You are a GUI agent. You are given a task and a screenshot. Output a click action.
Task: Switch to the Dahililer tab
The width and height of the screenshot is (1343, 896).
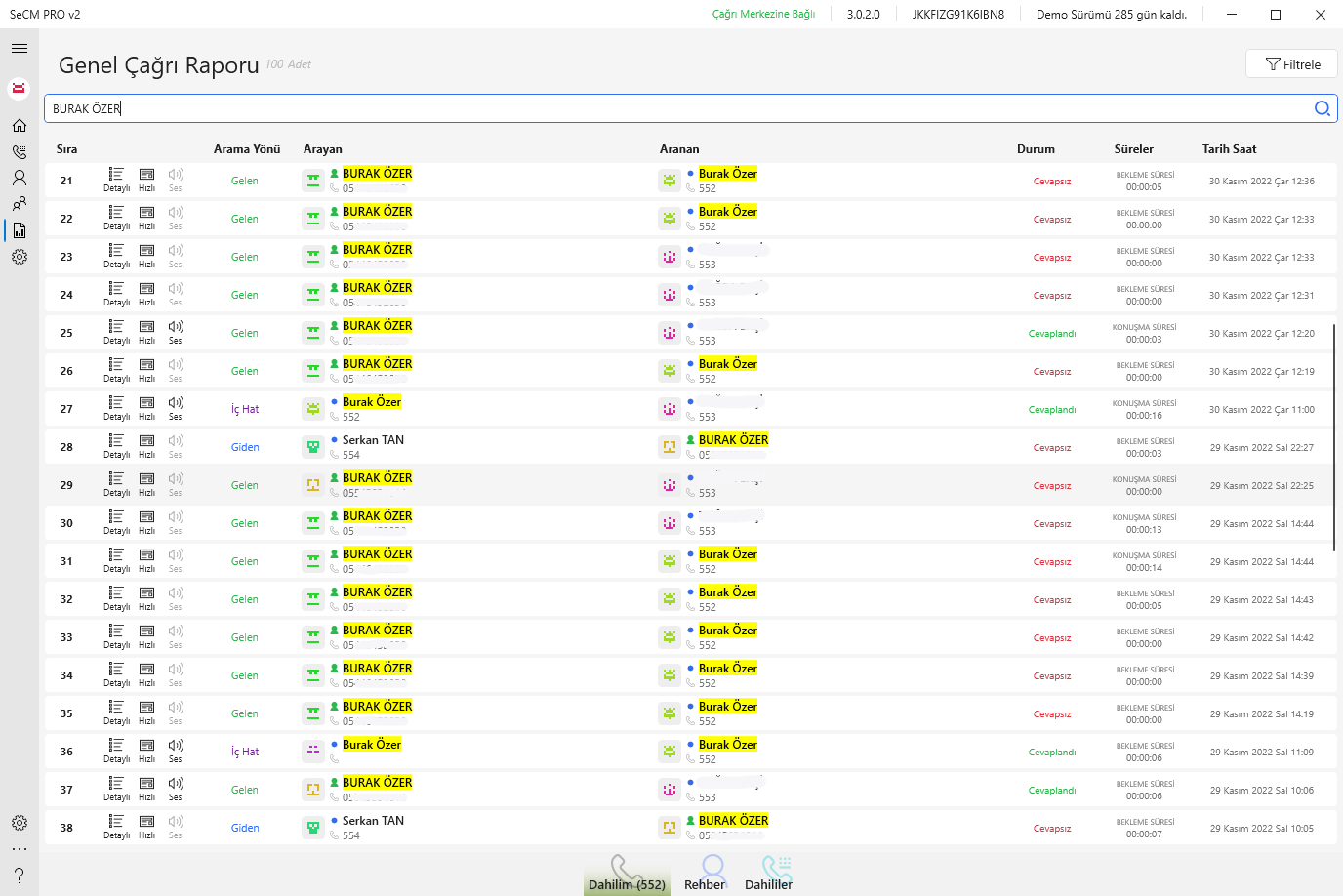pyautogui.click(x=769, y=873)
